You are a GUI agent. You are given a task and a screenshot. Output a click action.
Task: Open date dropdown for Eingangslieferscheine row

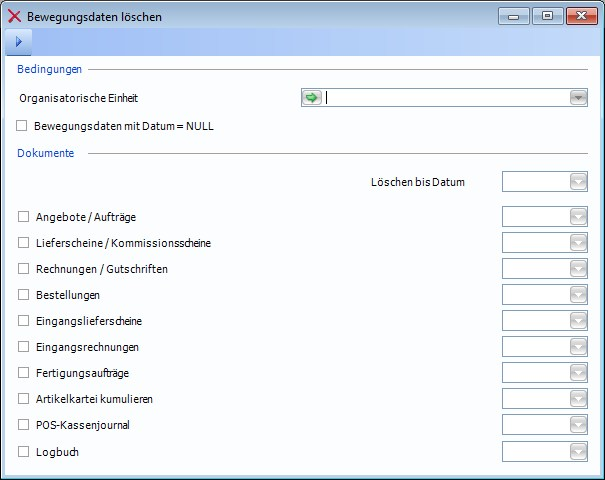[x=578, y=321]
